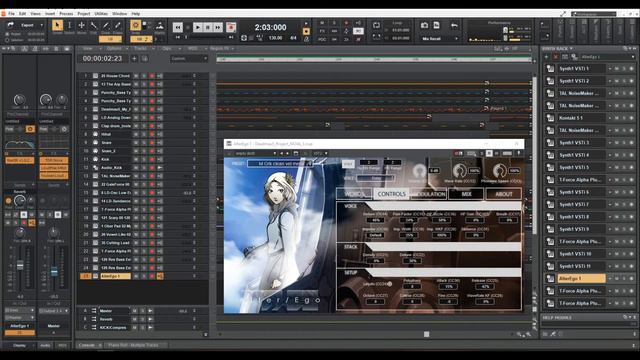Image resolution: width=640 pixels, height=360 pixels.
Task: Select the Erase tool
Action: pos(118,26)
